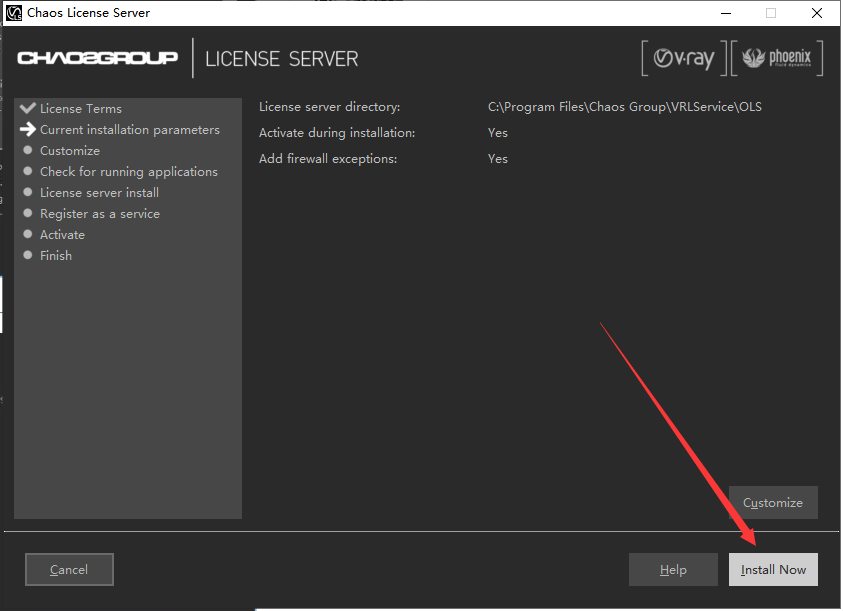Click the Chaos Group logo in header
Screen dimensions: 843x611
[x=97, y=58]
